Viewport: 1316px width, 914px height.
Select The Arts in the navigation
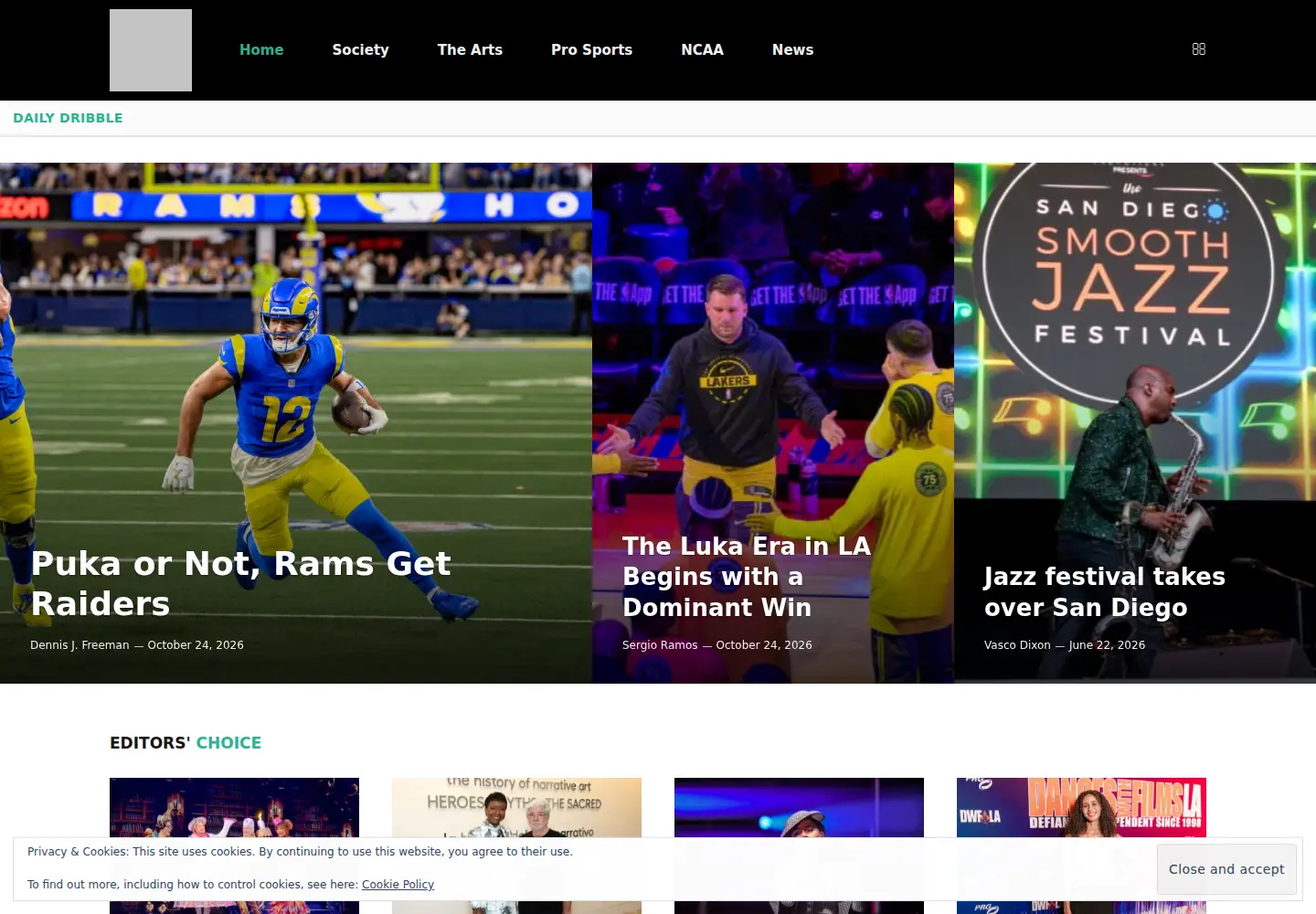[470, 50]
